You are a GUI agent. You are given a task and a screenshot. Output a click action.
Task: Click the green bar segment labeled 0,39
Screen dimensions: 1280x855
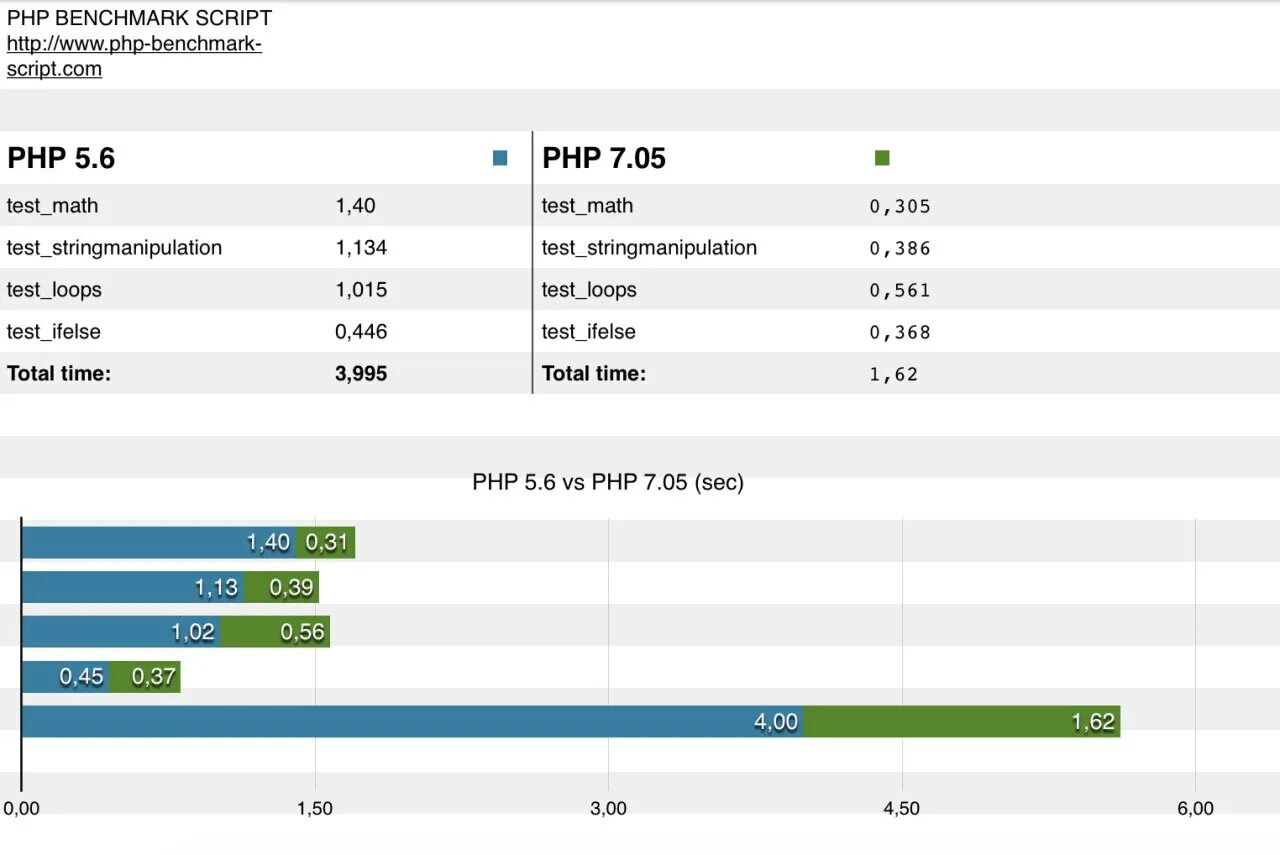click(282, 587)
